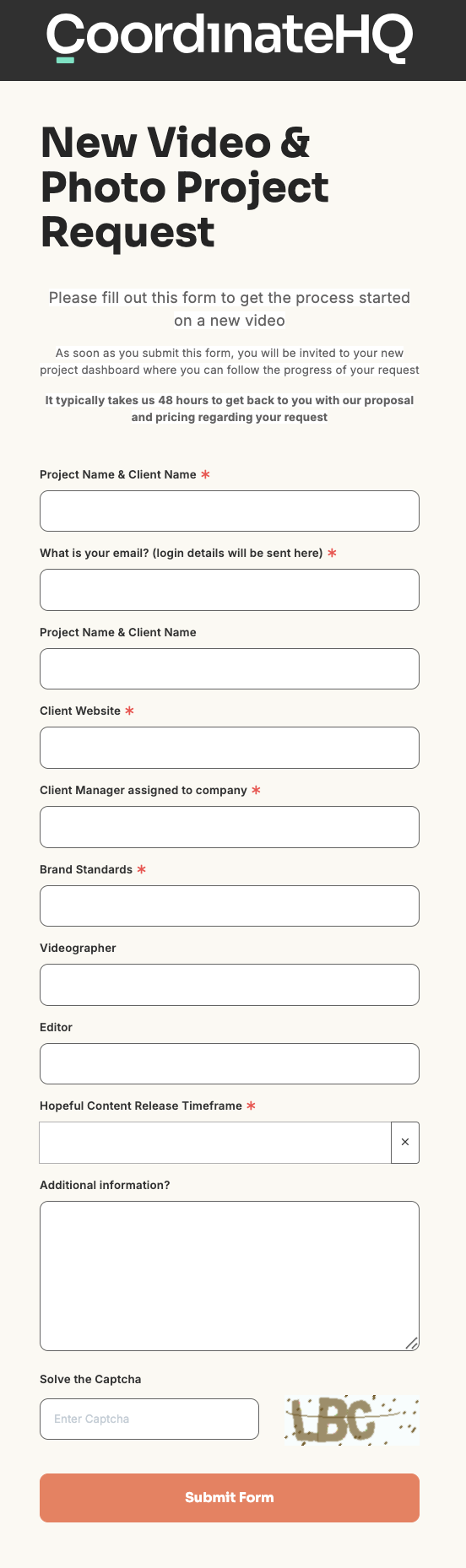Select the Brand Standards text field

pyautogui.click(x=230, y=906)
